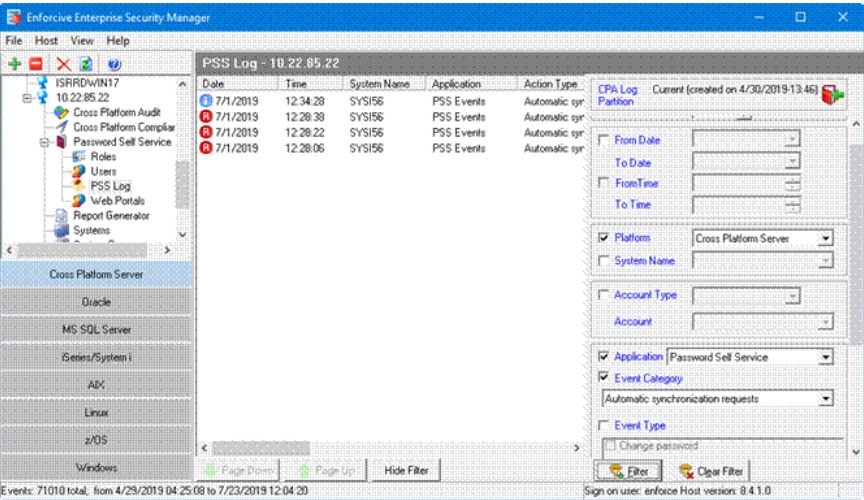Click the Enforcive app icon in the title bar
This screenshot has height=500, width=864.
[x=14, y=17]
